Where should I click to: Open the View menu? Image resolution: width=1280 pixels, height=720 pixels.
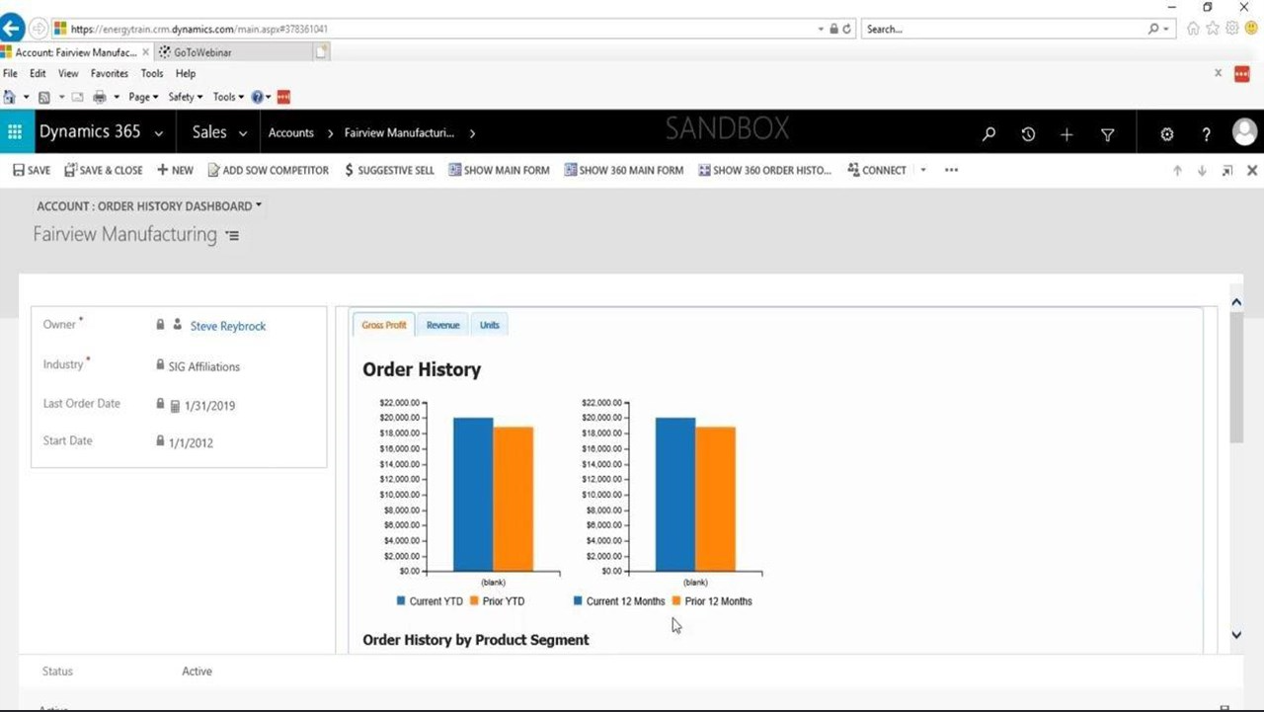68,74
